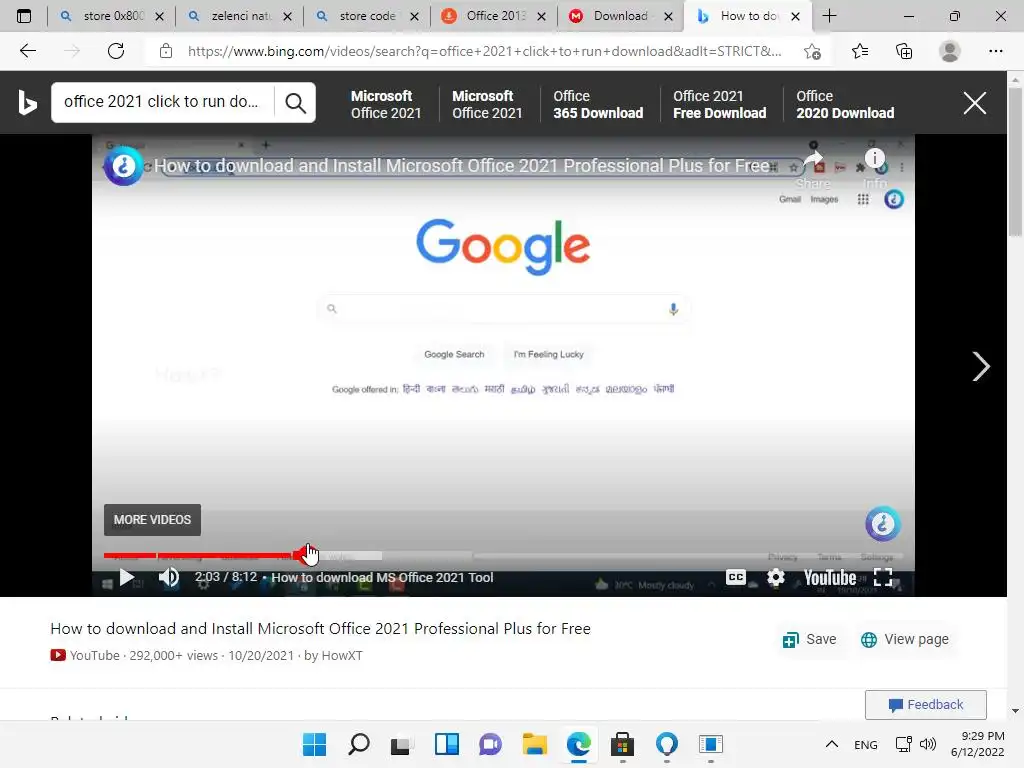Close the 'Office 2013' tab
The height and width of the screenshot is (768, 1024).
(541, 16)
